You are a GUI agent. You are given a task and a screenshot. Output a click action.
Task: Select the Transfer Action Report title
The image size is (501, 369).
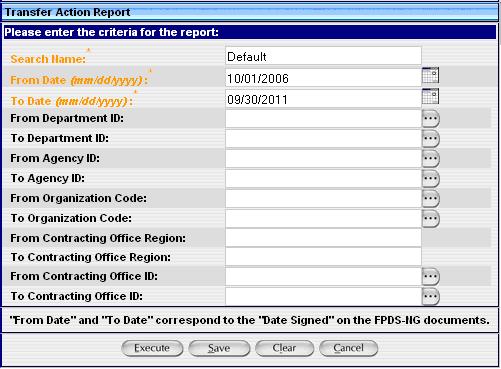point(67,12)
